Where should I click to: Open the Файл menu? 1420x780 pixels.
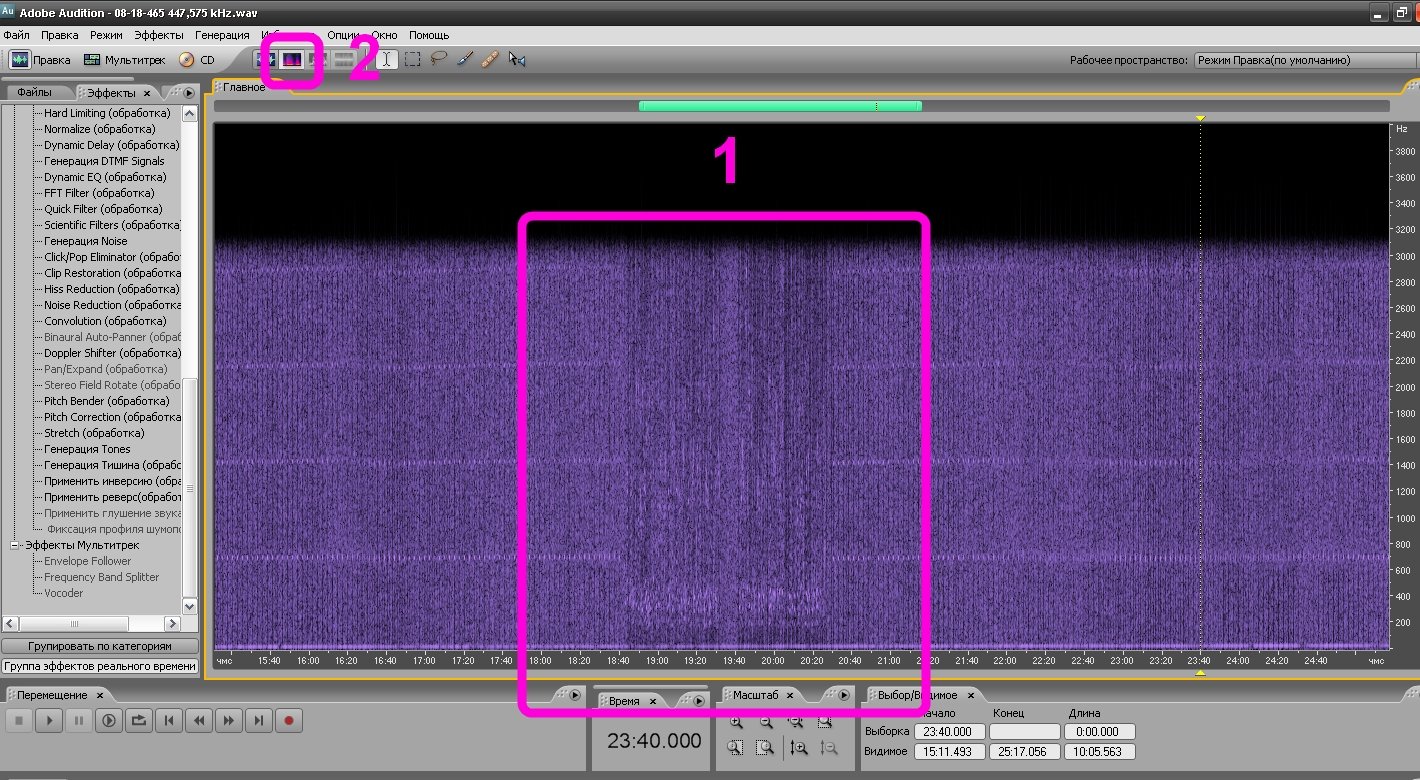click(x=16, y=35)
